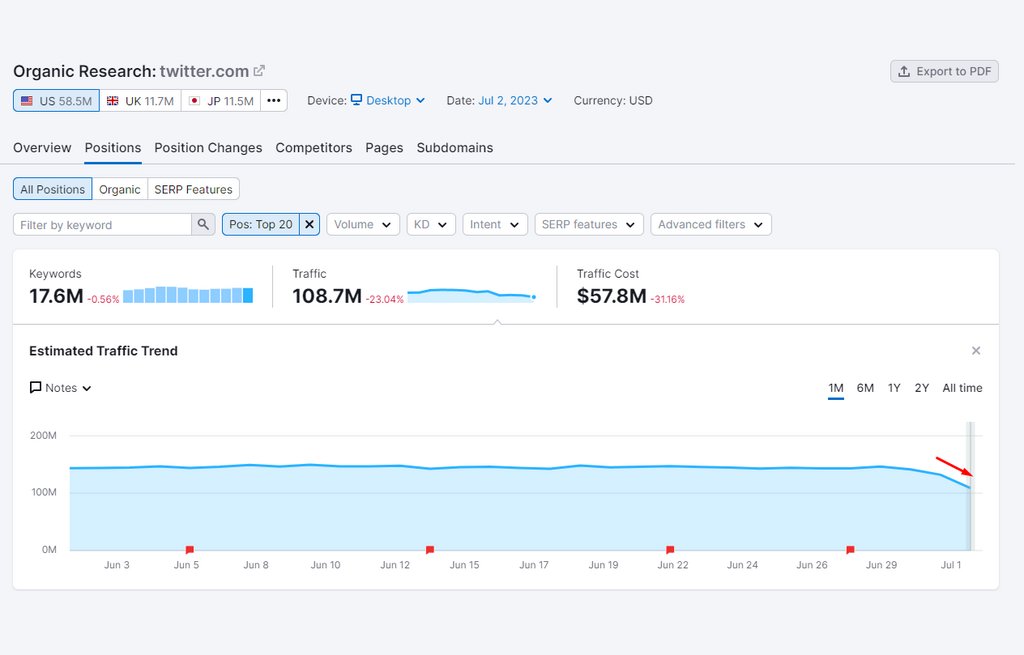
Task: Click the red note flag near Jun 26
Action: click(x=850, y=550)
